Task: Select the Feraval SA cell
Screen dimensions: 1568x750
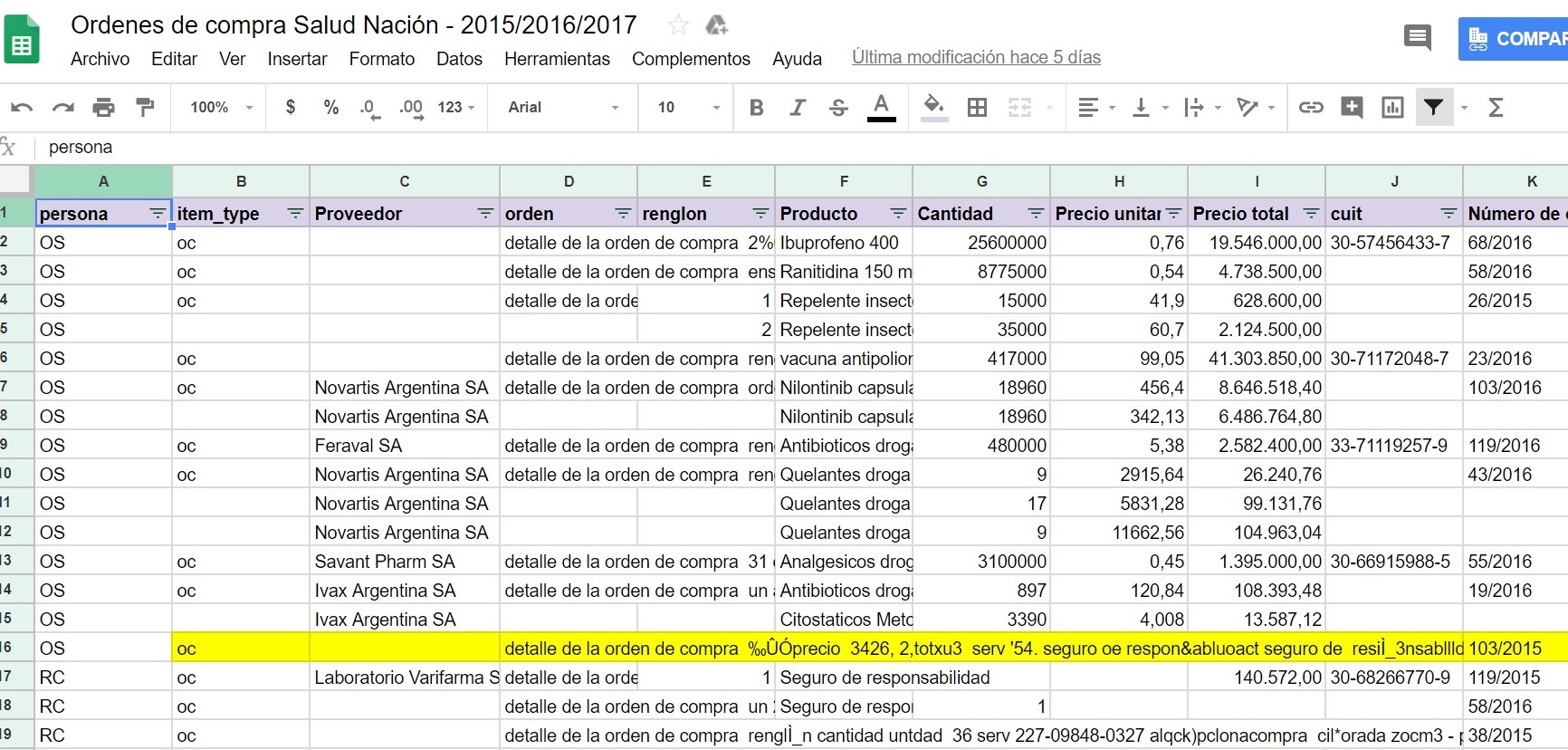Action: click(405, 446)
